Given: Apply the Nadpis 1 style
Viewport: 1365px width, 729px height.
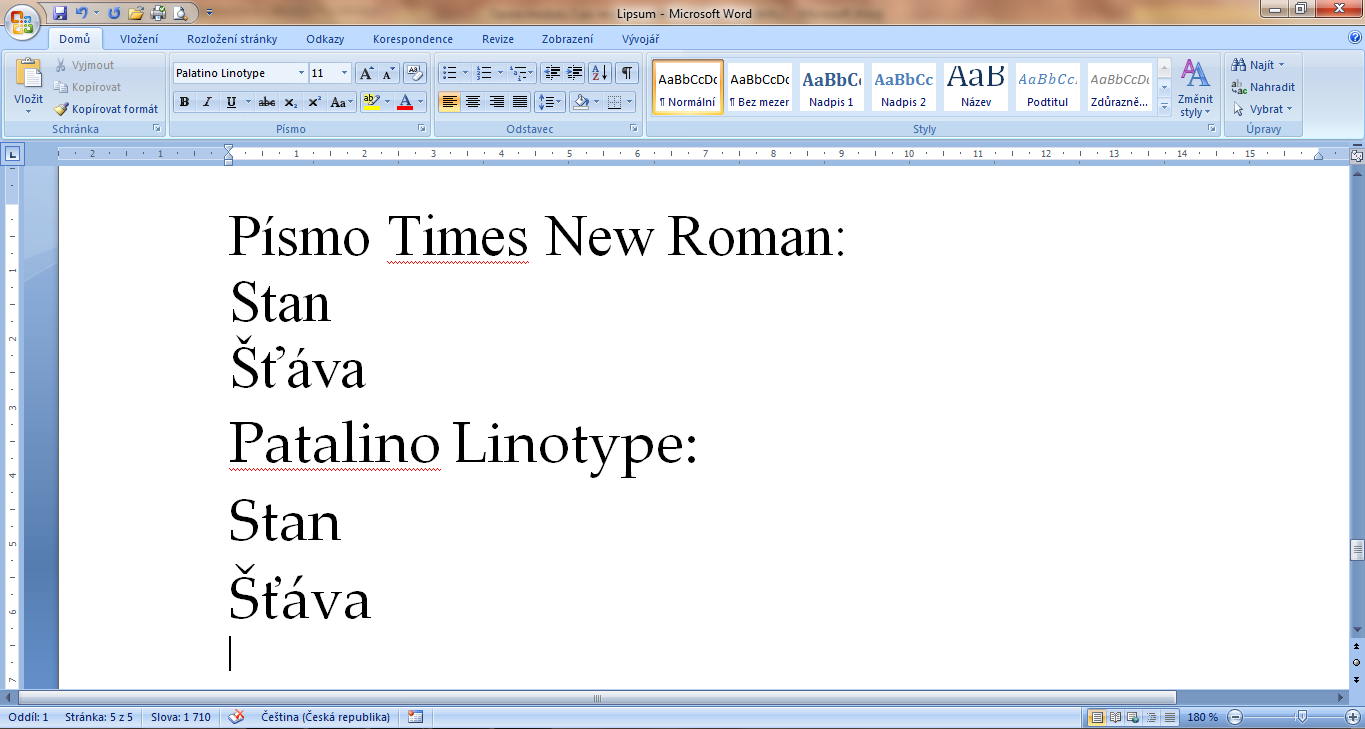Looking at the screenshot, I should [x=831, y=87].
